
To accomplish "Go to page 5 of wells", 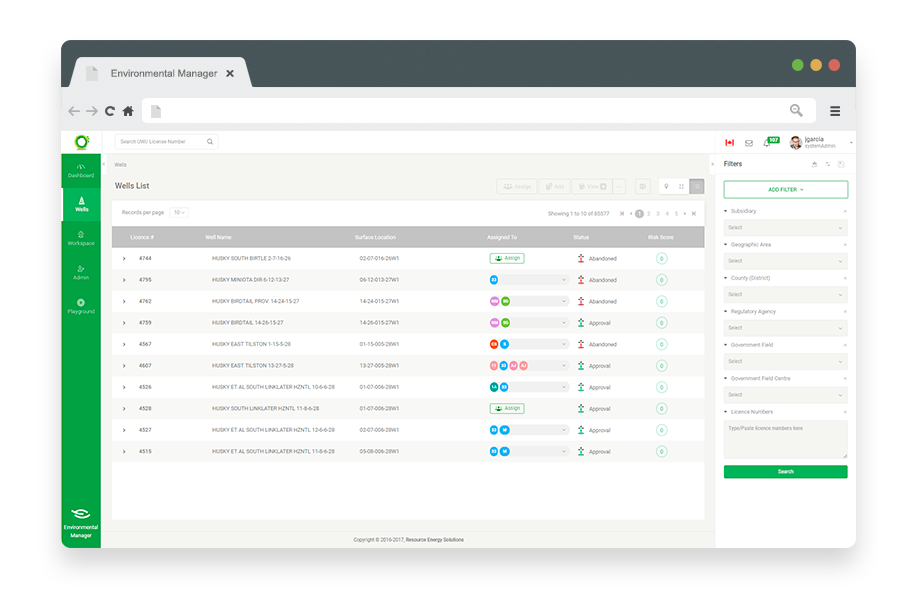I will [677, 214].
